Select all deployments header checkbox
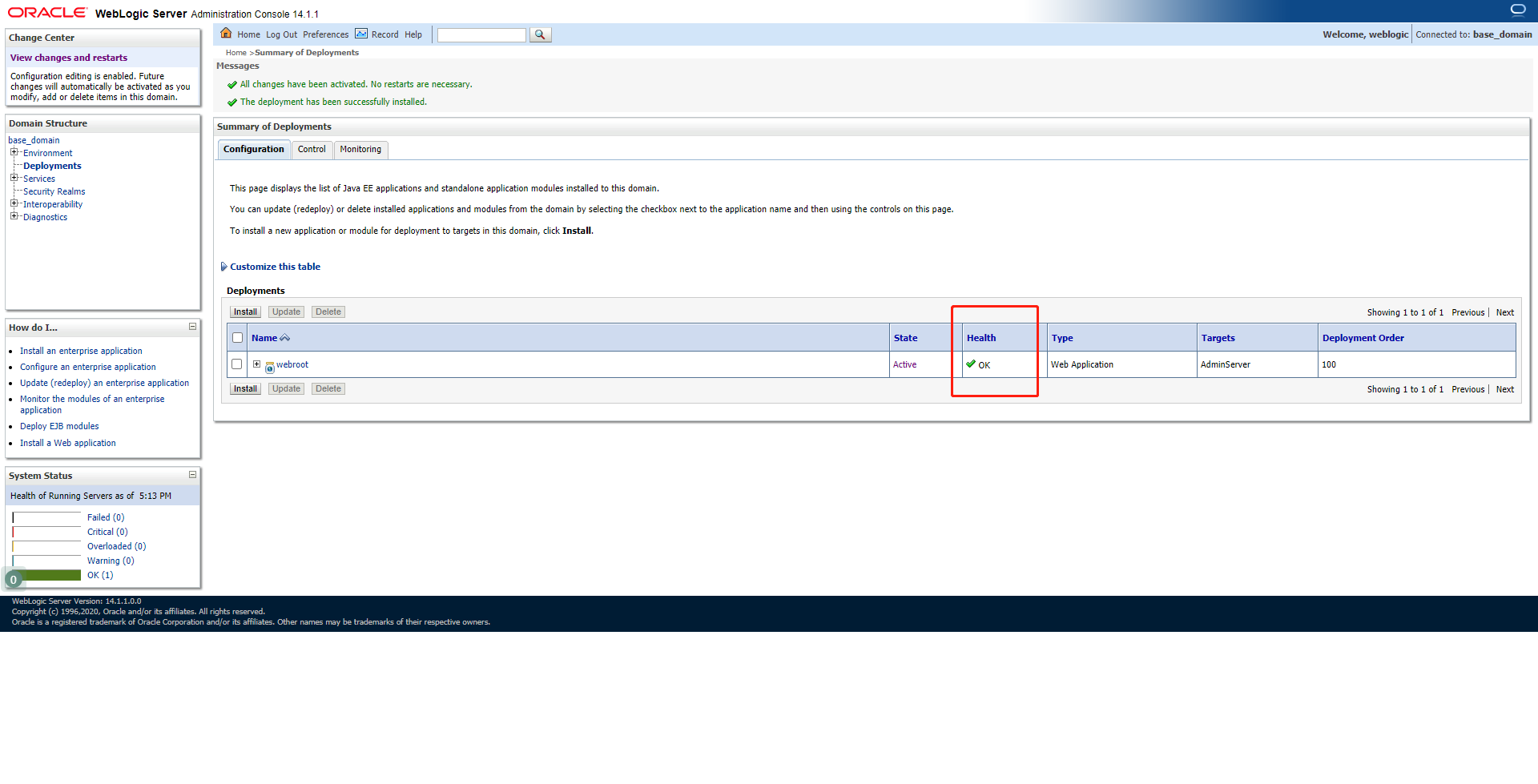This screenshot has width=1538, height=784. [237, 338]
